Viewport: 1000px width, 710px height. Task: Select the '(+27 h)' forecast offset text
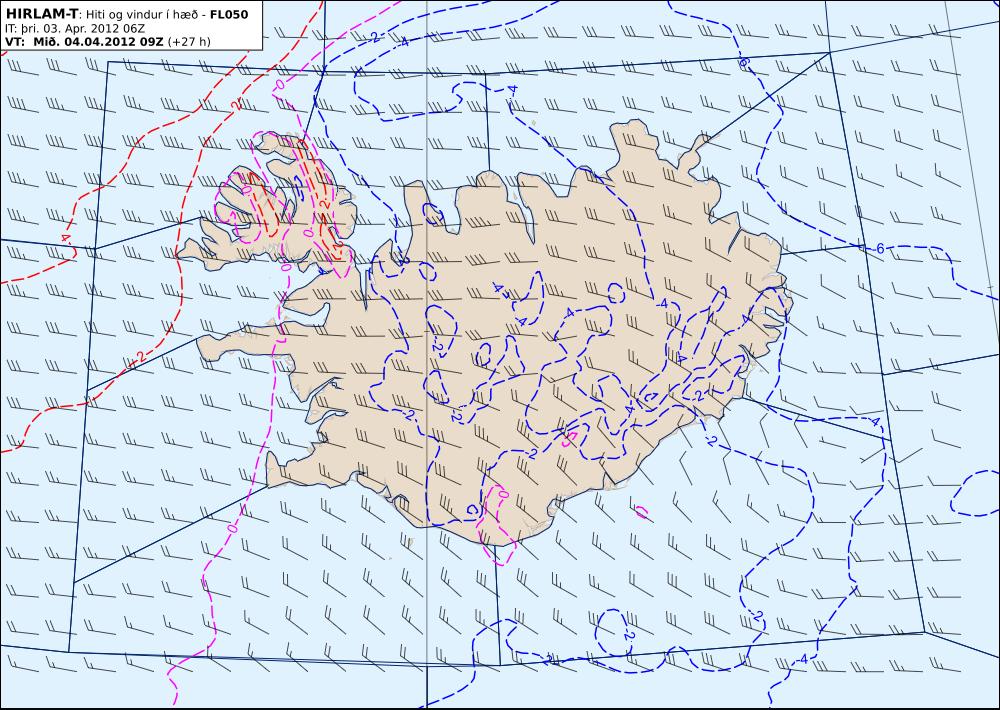[190, 42]
